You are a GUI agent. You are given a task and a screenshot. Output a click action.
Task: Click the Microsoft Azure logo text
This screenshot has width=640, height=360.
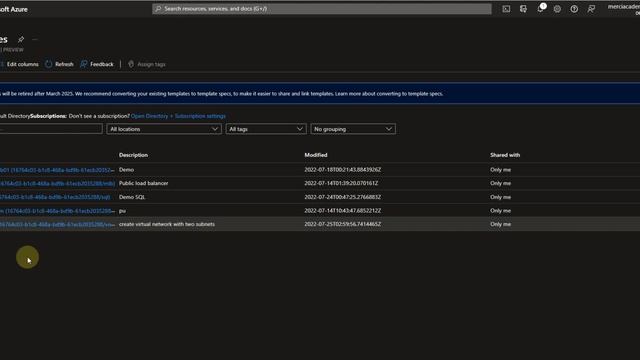[x=13, y=9]
